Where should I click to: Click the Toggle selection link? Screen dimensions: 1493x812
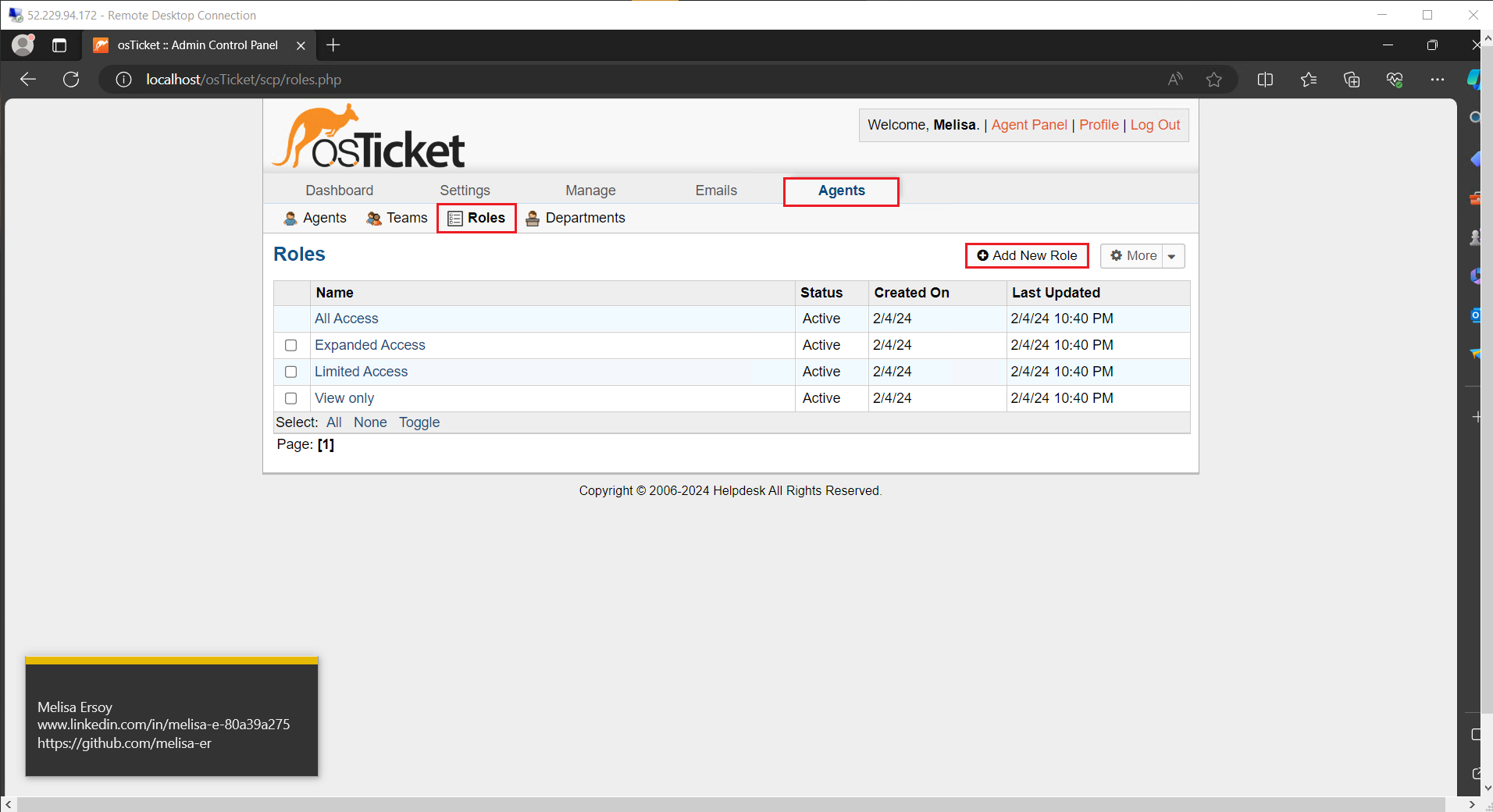[419, 422]
